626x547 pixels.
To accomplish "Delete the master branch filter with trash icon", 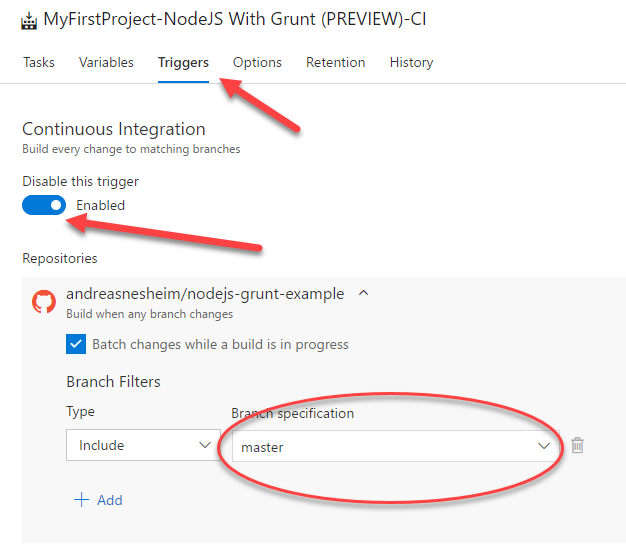I will 577,445.
